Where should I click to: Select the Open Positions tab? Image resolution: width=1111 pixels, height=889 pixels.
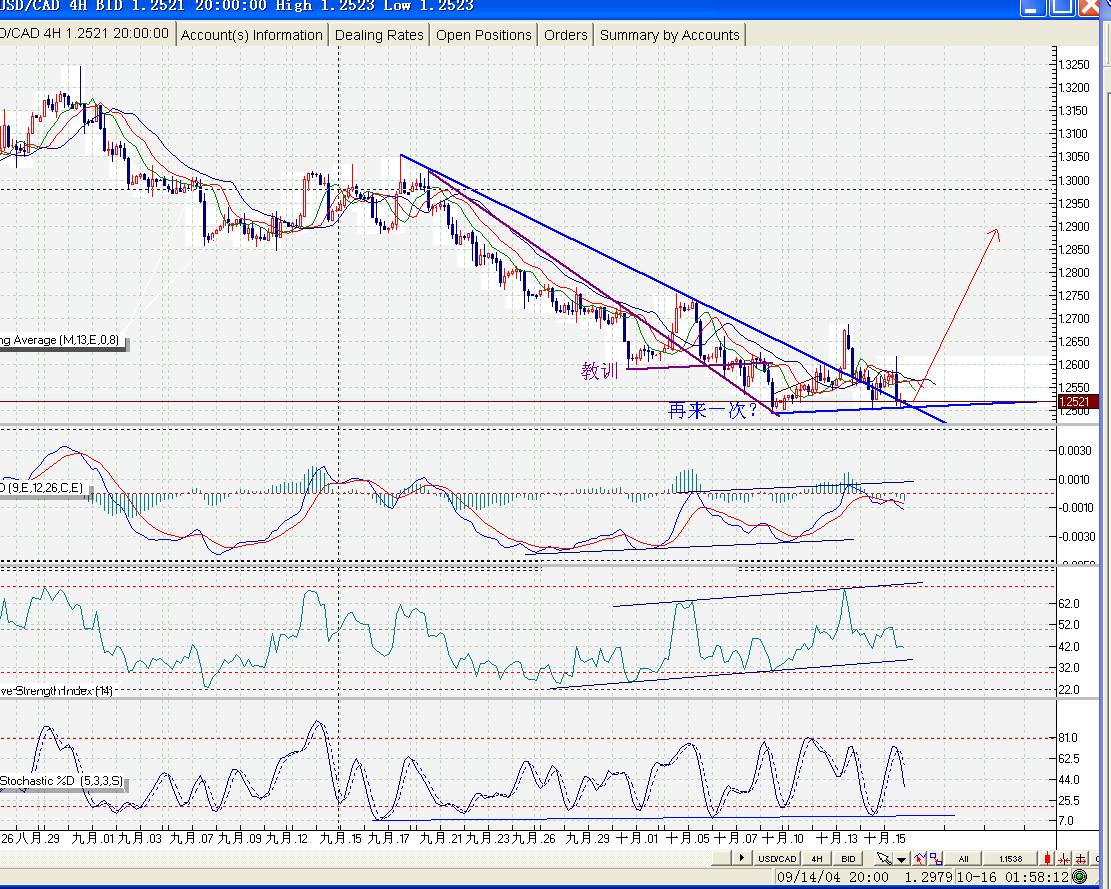(x=483, y=35)
